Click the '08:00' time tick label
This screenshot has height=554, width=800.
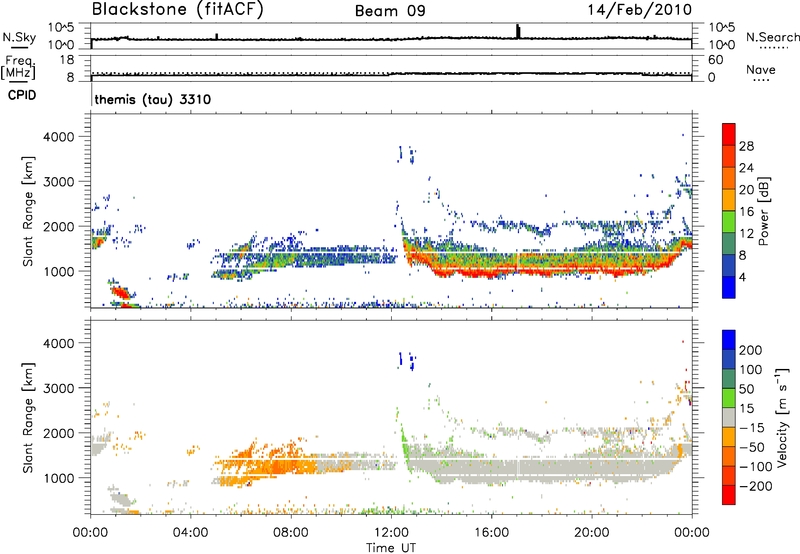tap(291, 533)
